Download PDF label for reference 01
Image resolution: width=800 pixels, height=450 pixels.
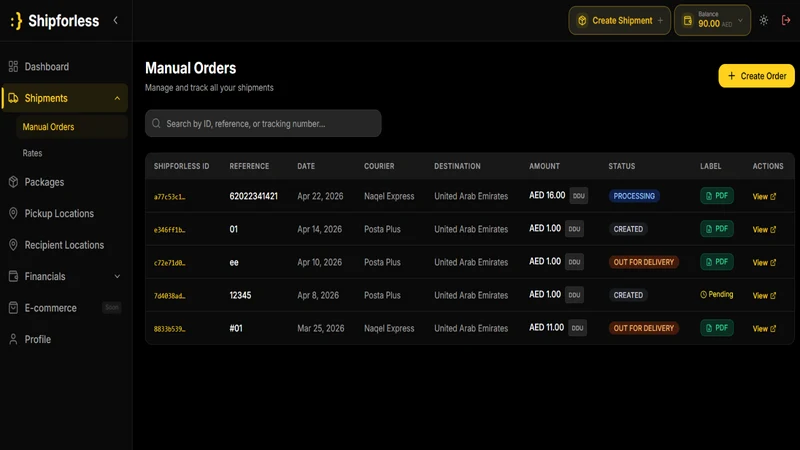click(x=716, y=229)
